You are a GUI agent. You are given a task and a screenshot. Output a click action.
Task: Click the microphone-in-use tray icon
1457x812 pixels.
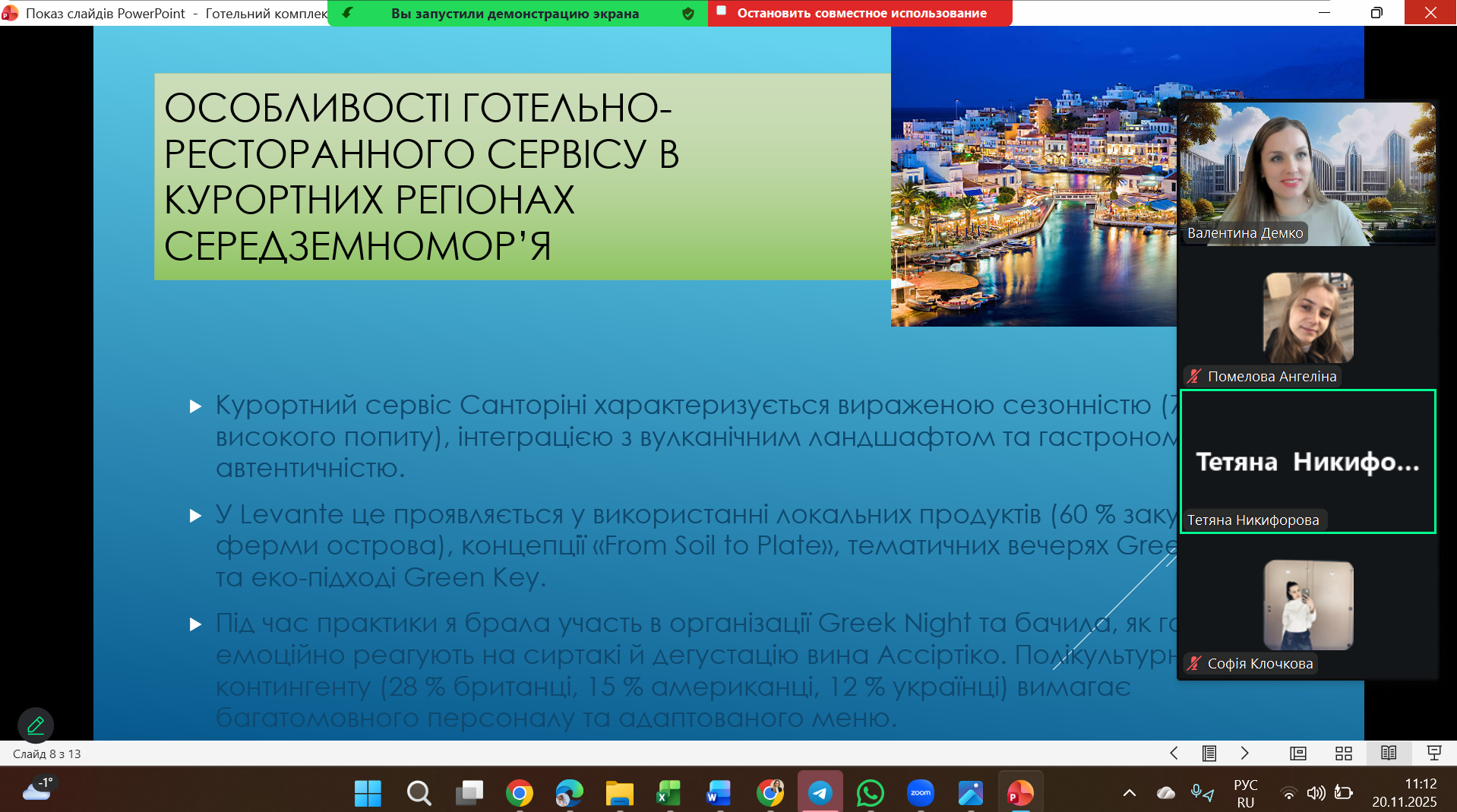click(1203, 793)
